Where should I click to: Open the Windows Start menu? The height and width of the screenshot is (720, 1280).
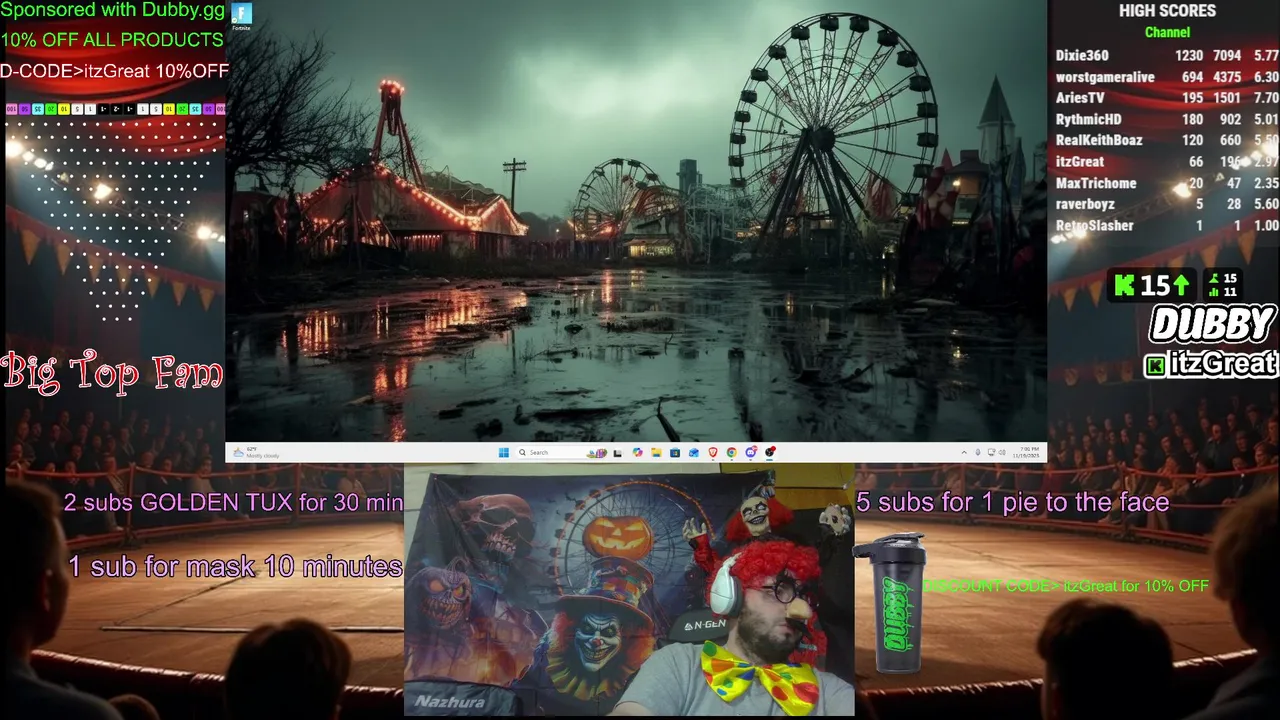click(504, 452)
